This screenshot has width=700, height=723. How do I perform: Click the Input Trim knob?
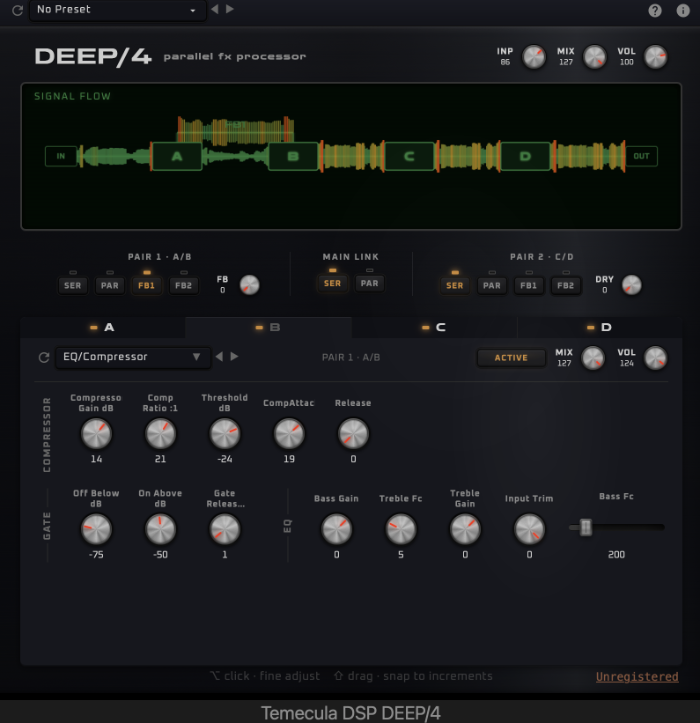(529, 529)
